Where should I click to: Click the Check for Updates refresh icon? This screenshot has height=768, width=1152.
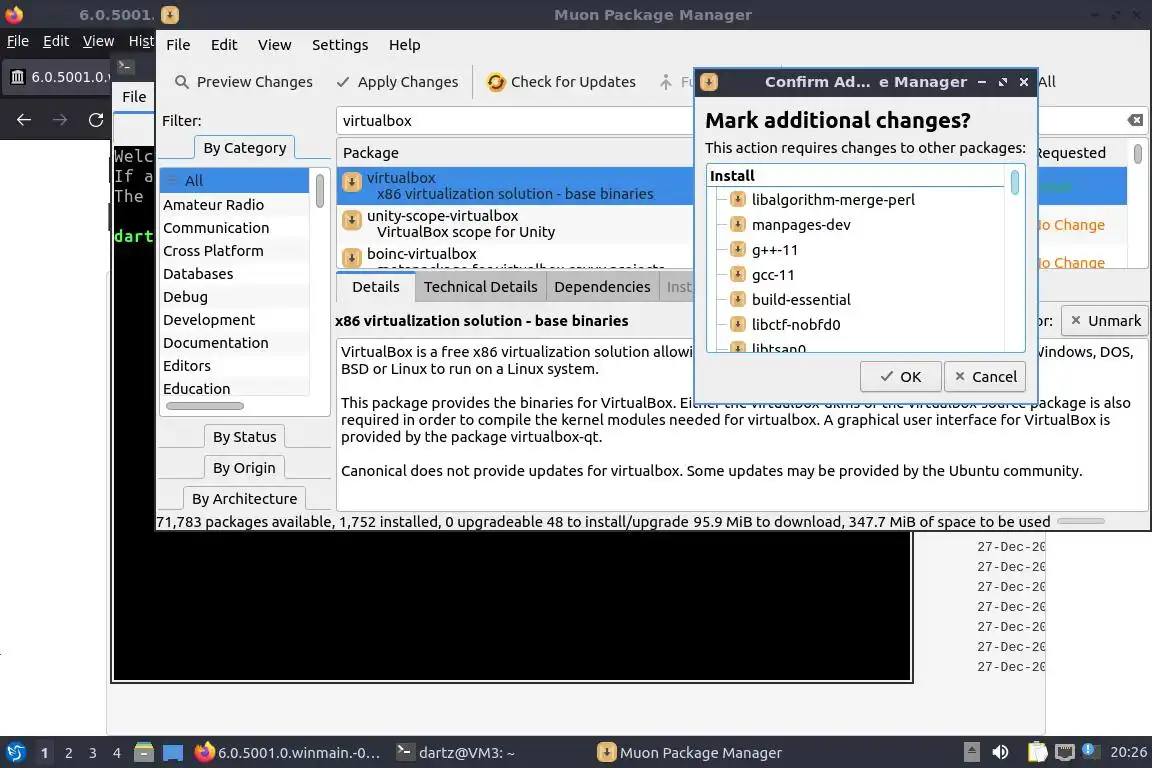pyautogui.click(x=496, y=82)
